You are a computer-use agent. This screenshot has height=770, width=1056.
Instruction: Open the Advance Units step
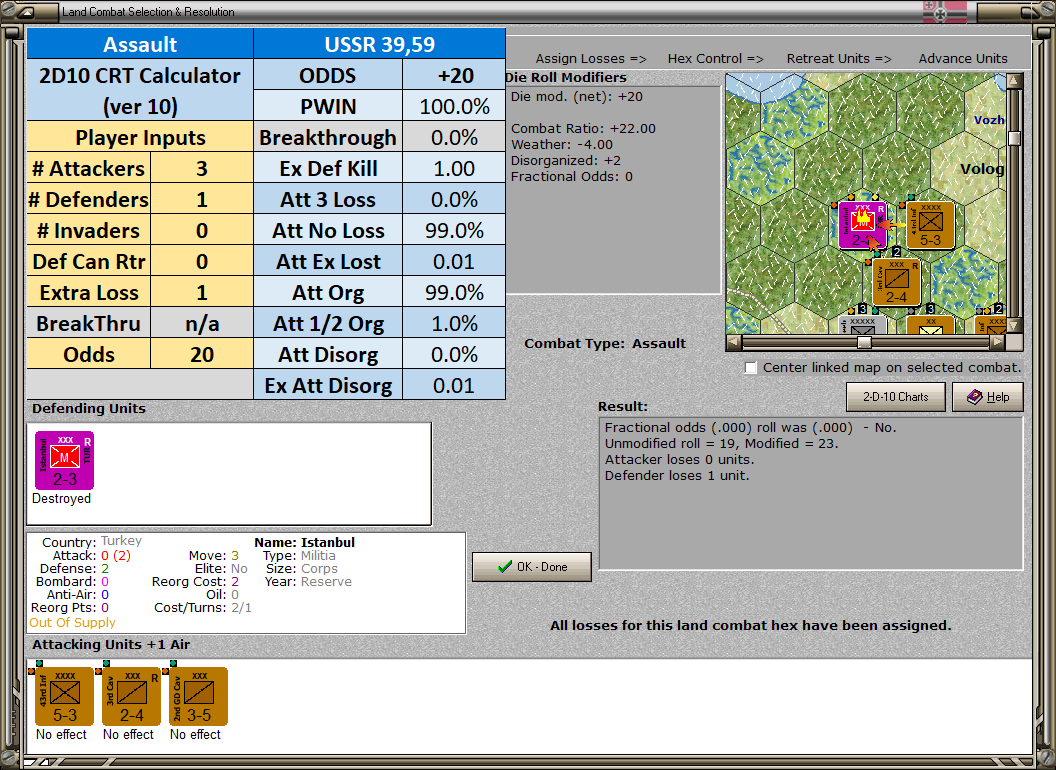coord(963,59)
